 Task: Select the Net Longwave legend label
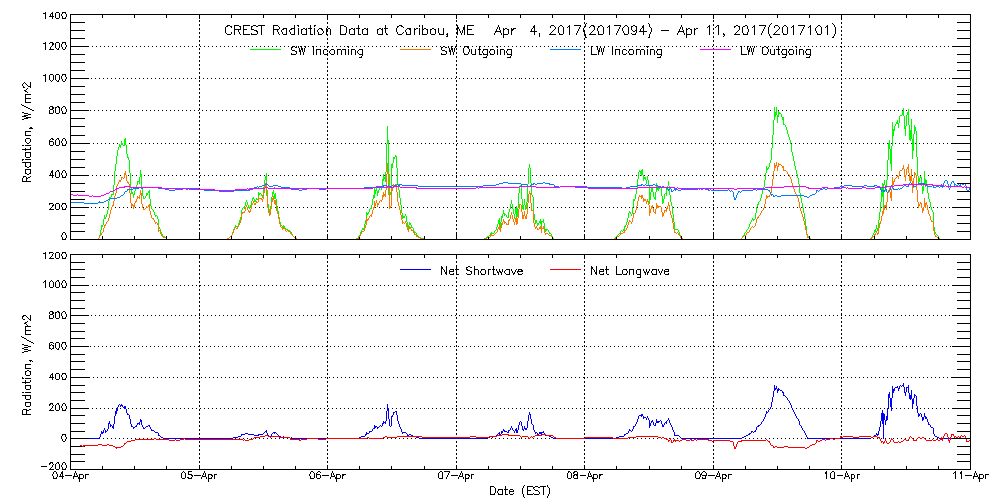(629, 271)
